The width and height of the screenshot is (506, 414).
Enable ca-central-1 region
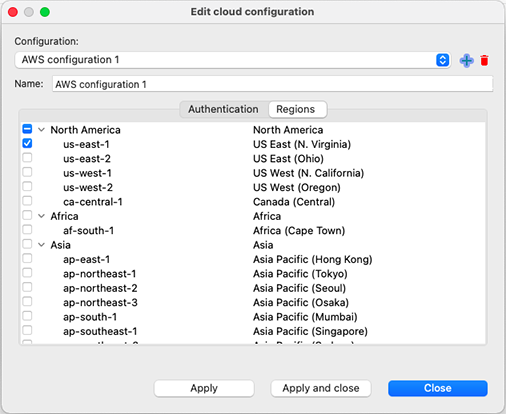click(27, 201)
